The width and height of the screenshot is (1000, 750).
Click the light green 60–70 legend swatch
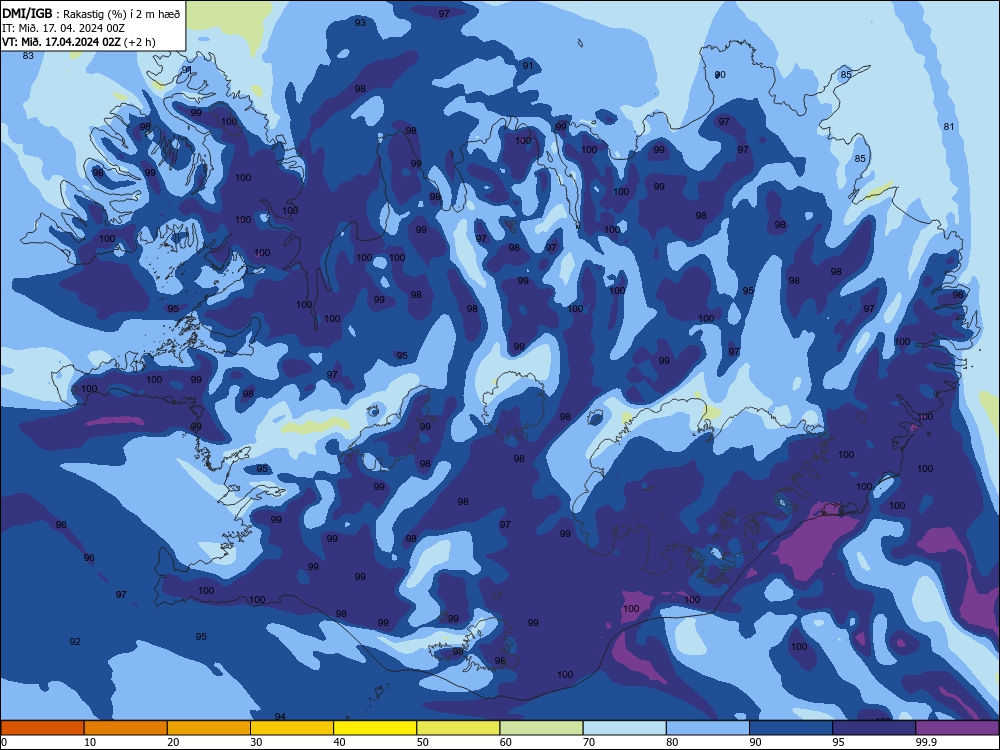[541, 728]
